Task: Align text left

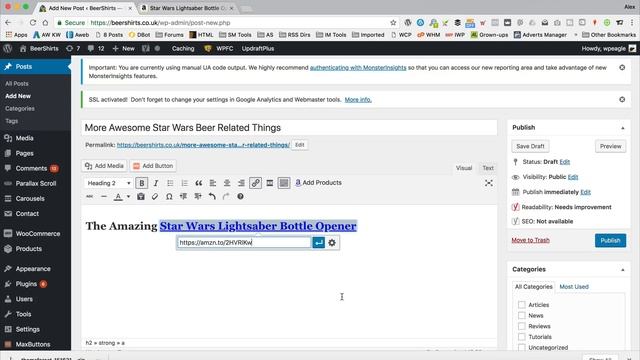Action: pyautogui.click(x=213, y=183)
